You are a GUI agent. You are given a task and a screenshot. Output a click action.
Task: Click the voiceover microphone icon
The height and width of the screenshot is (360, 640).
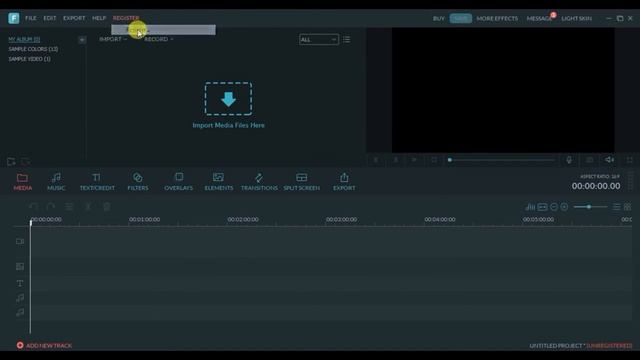point(569,160)
